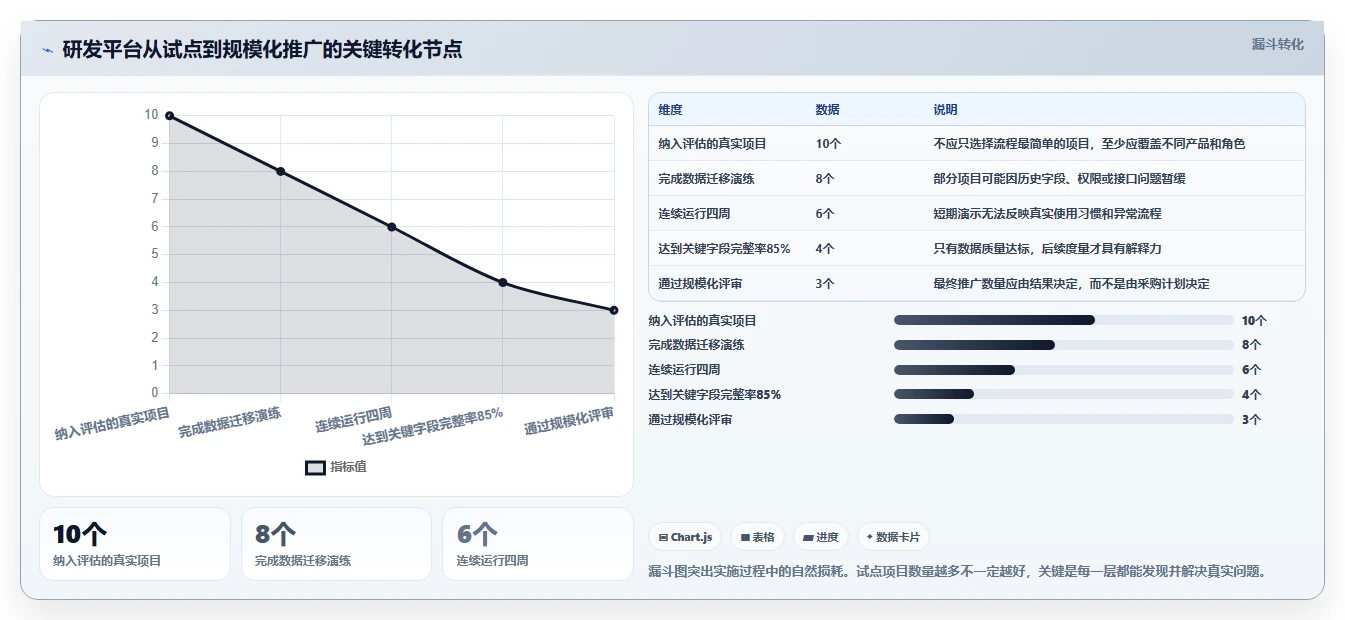Click the 漏斗转化 label in the header
The width and height of the screenshot is (1345, 620).
(1277, 44)
